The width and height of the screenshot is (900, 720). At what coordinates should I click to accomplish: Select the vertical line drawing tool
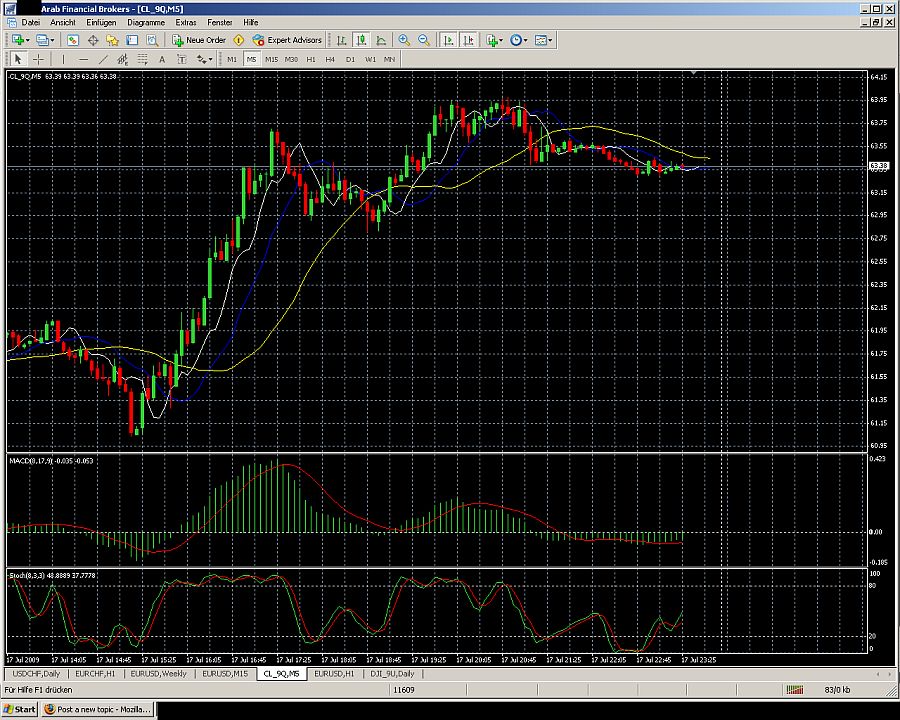coord(64,59)
